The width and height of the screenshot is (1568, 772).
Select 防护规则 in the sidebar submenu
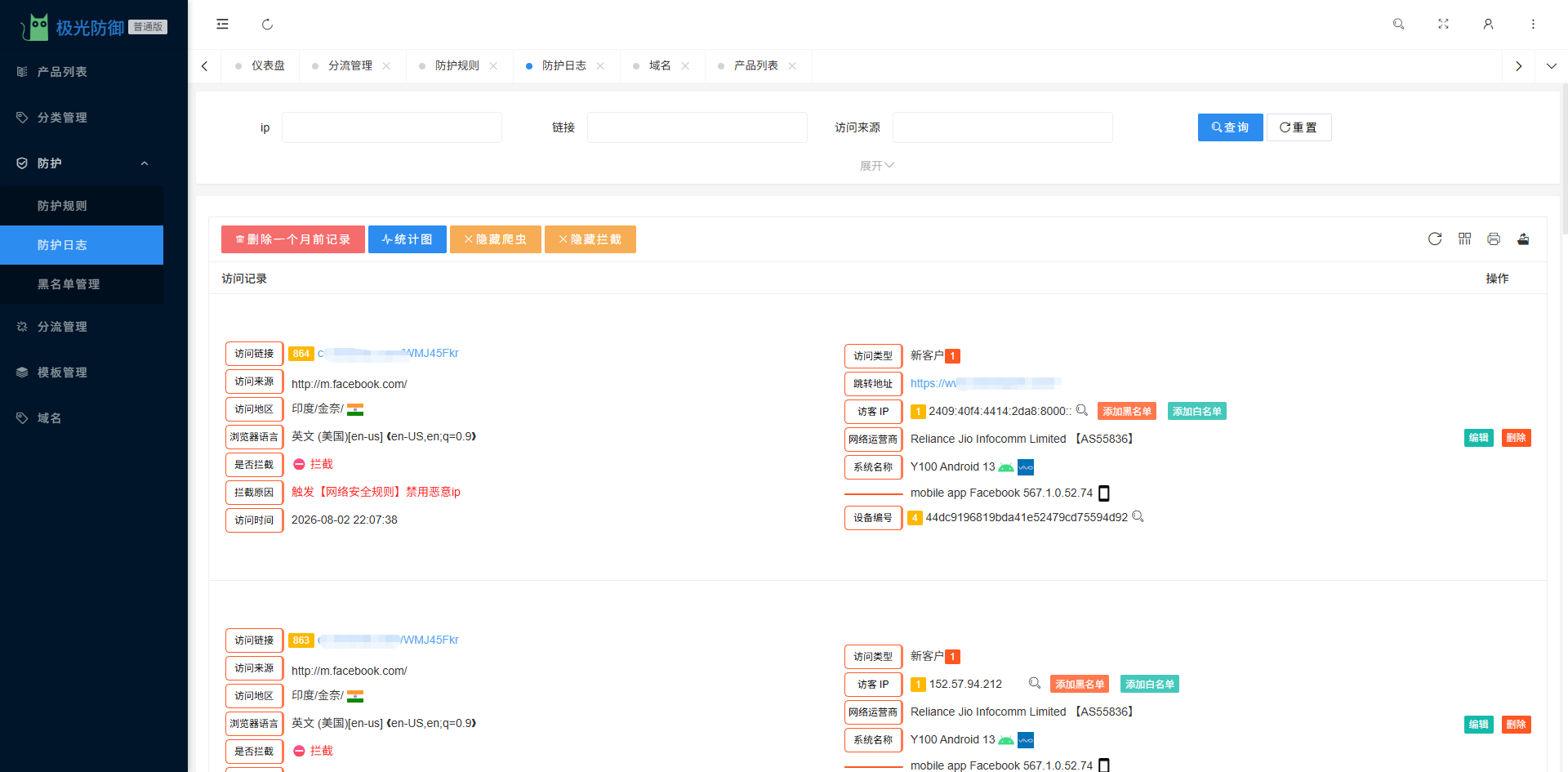pos(82,206)
